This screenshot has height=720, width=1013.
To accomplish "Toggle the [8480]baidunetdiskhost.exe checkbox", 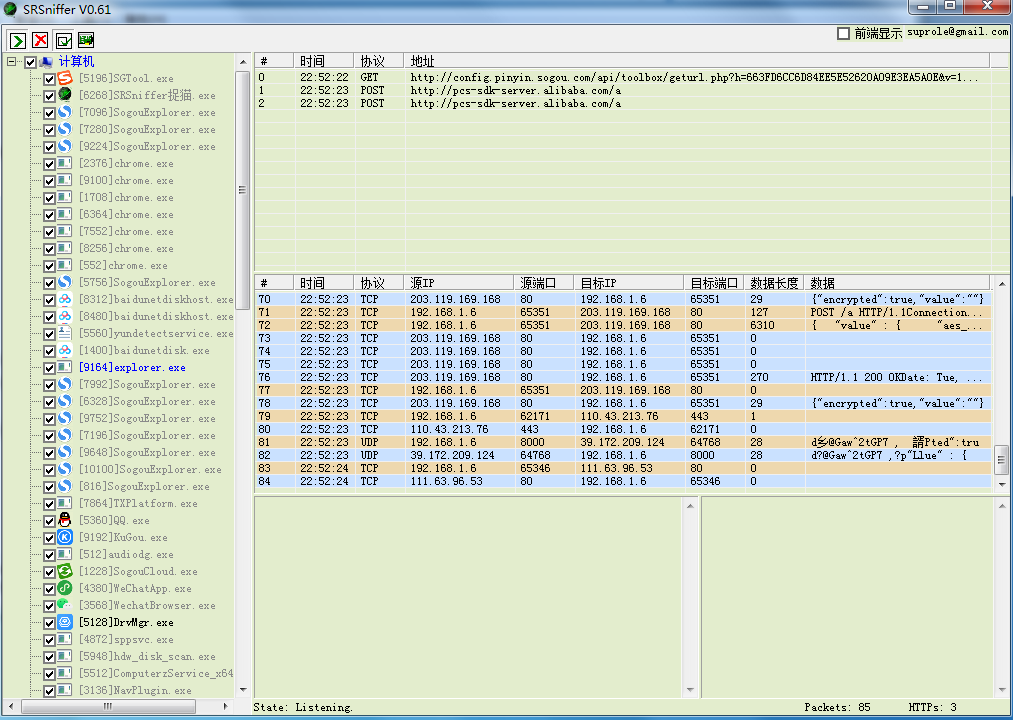I will [x=49, y=317].
